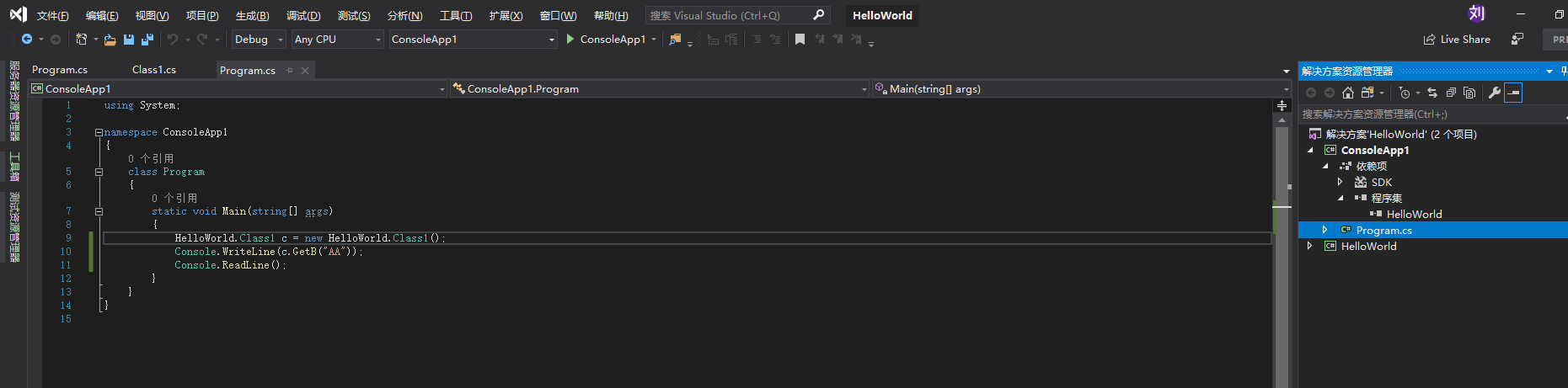Click the Open File folder icon
The height and width of the screenshot is (388, 1568).
pos(110,40)
